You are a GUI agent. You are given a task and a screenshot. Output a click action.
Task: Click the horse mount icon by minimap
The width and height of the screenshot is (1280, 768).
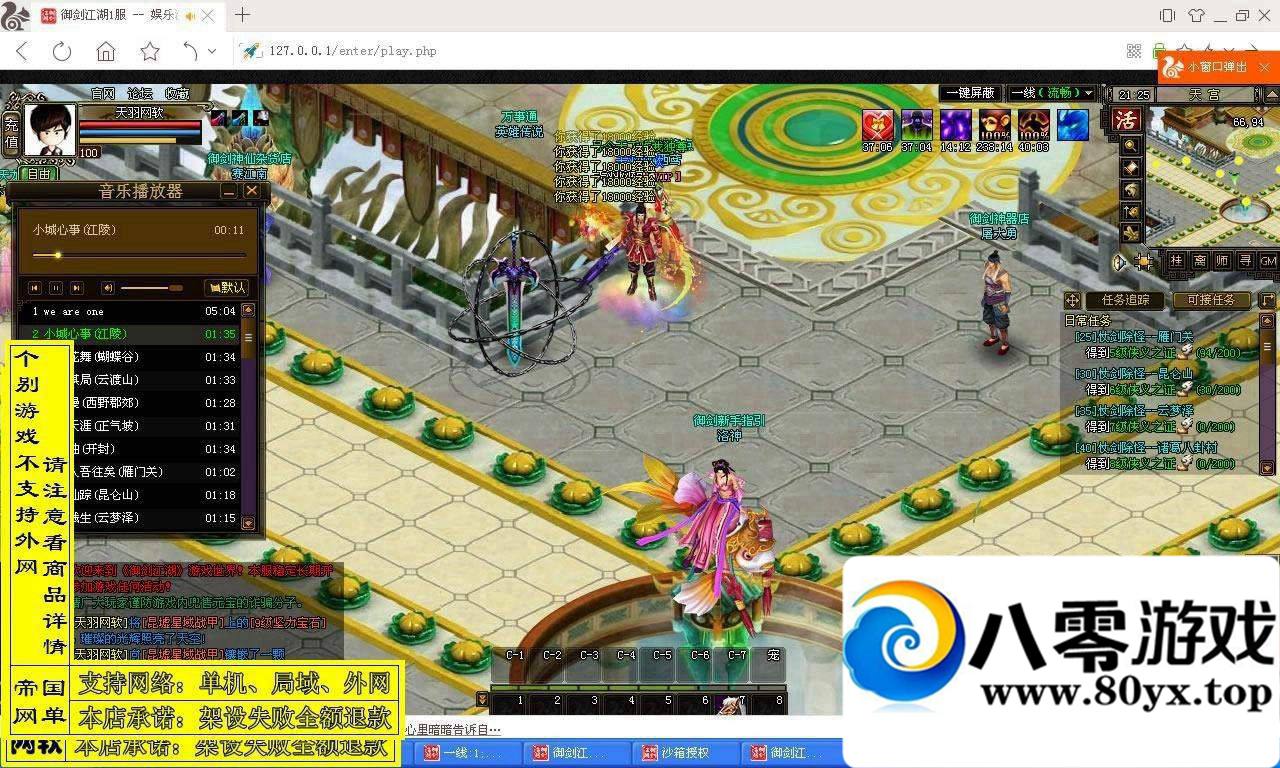1131,189
